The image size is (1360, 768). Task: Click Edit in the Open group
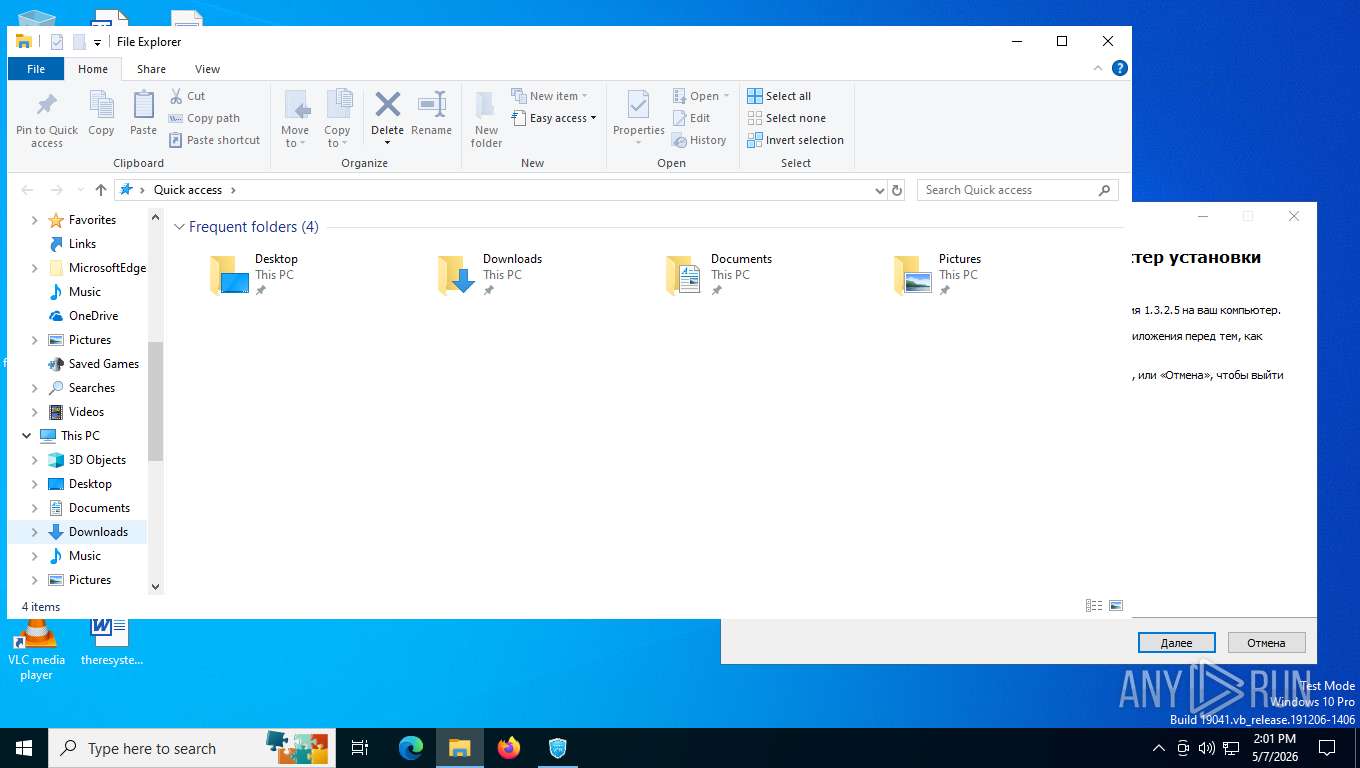click(691, 118)
